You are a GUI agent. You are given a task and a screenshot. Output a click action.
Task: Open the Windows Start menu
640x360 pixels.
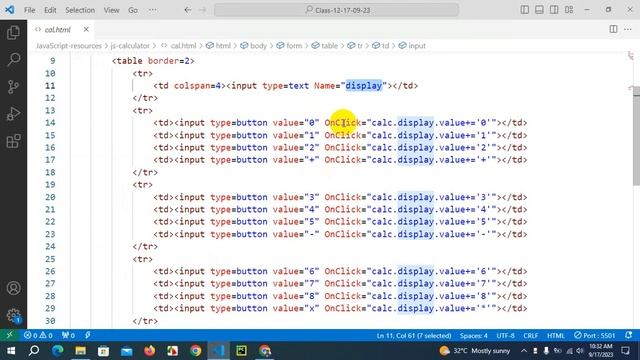[11, 351]
